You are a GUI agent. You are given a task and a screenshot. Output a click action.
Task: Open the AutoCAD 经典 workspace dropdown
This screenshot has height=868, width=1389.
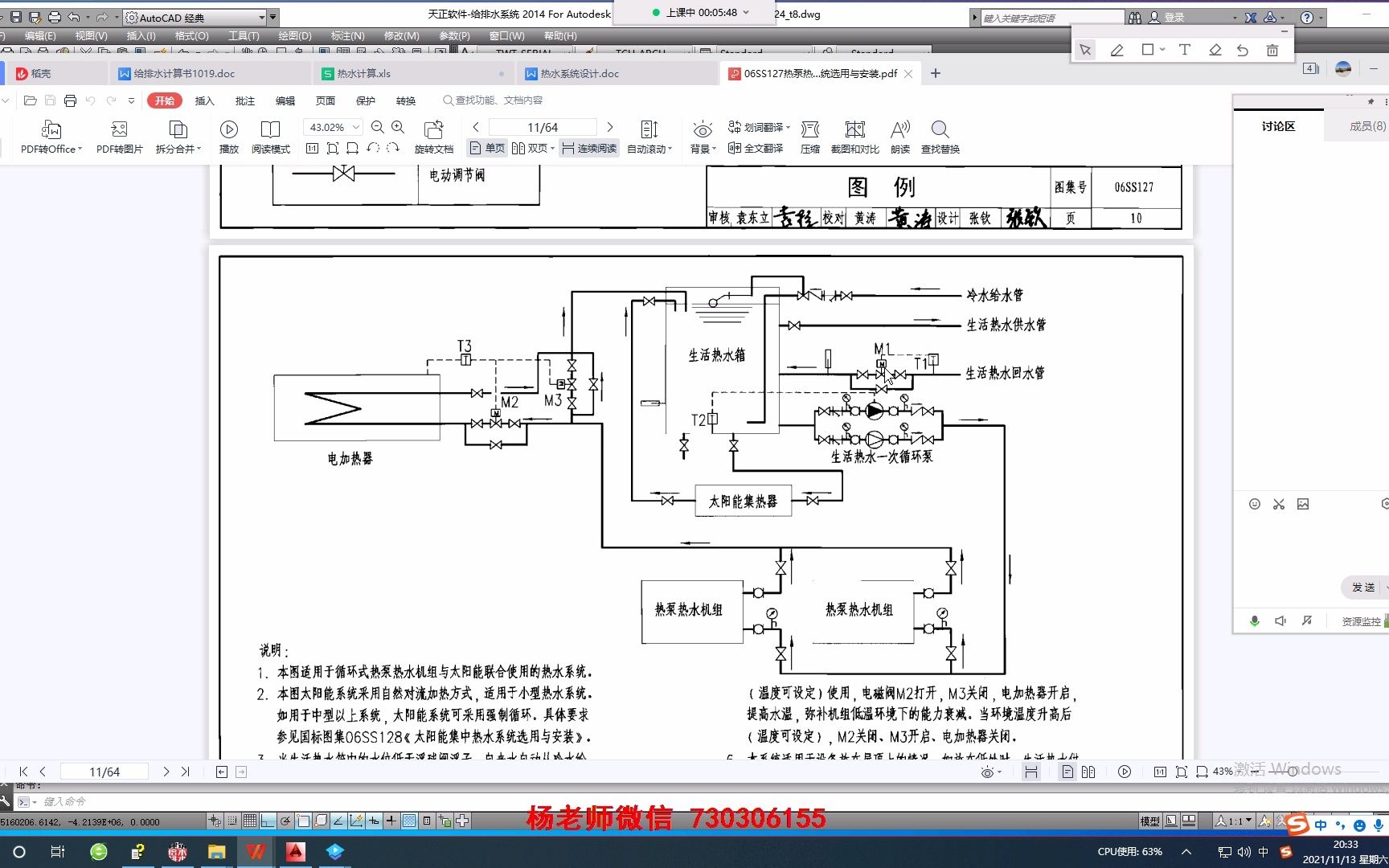(x=262, y=17)
